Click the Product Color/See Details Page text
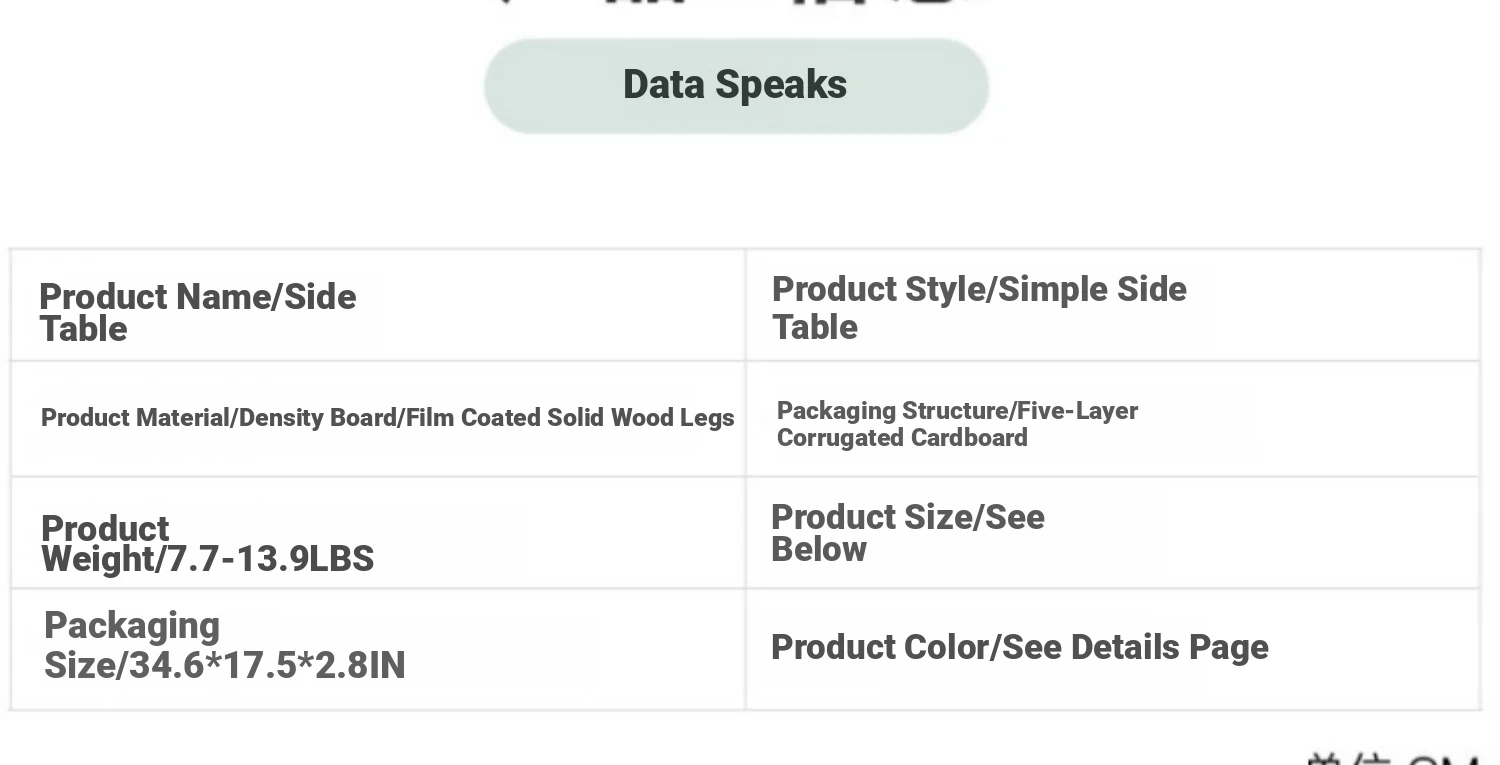This screenshot has width=1500, height=765. [1020, 648]
